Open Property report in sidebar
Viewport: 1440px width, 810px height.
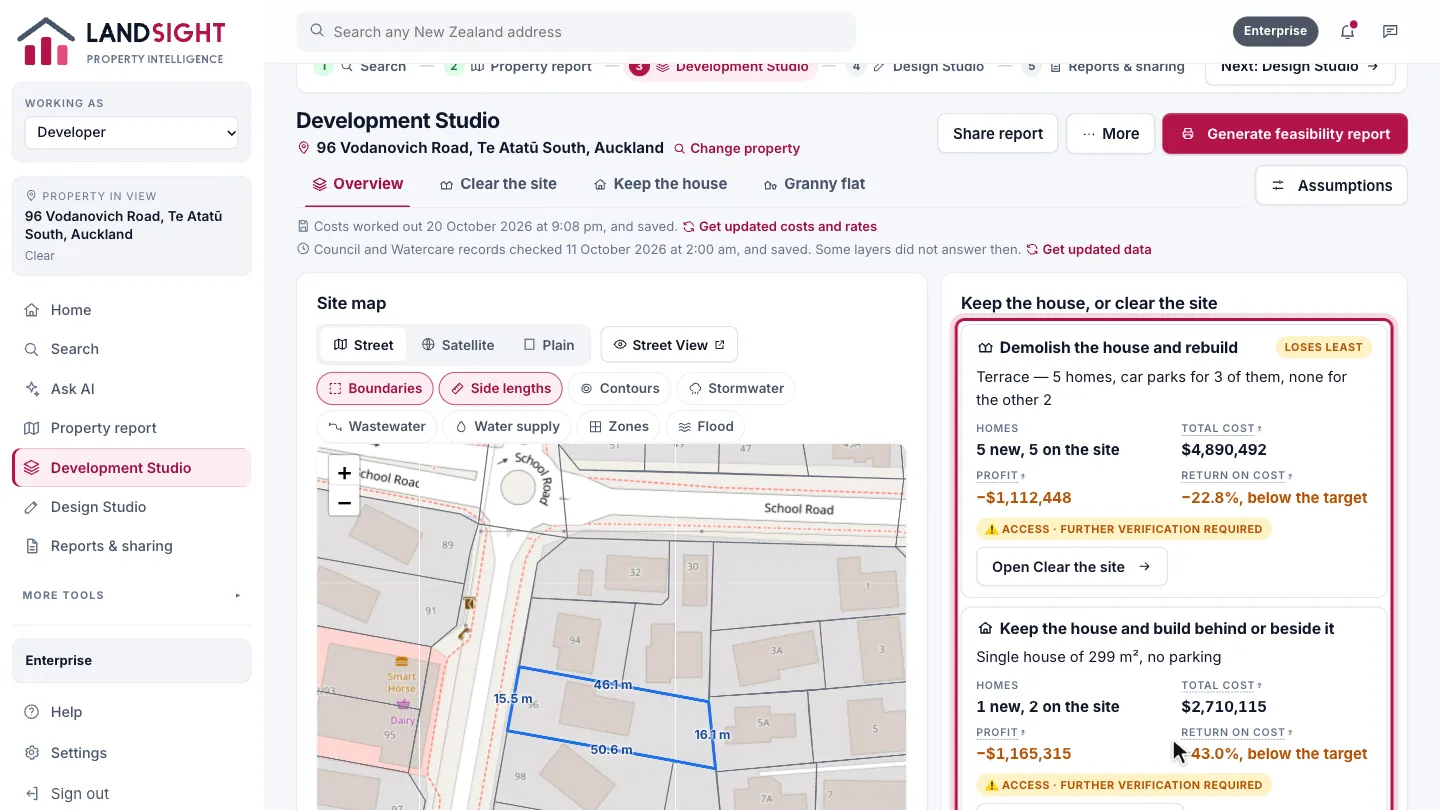(131, 428)
